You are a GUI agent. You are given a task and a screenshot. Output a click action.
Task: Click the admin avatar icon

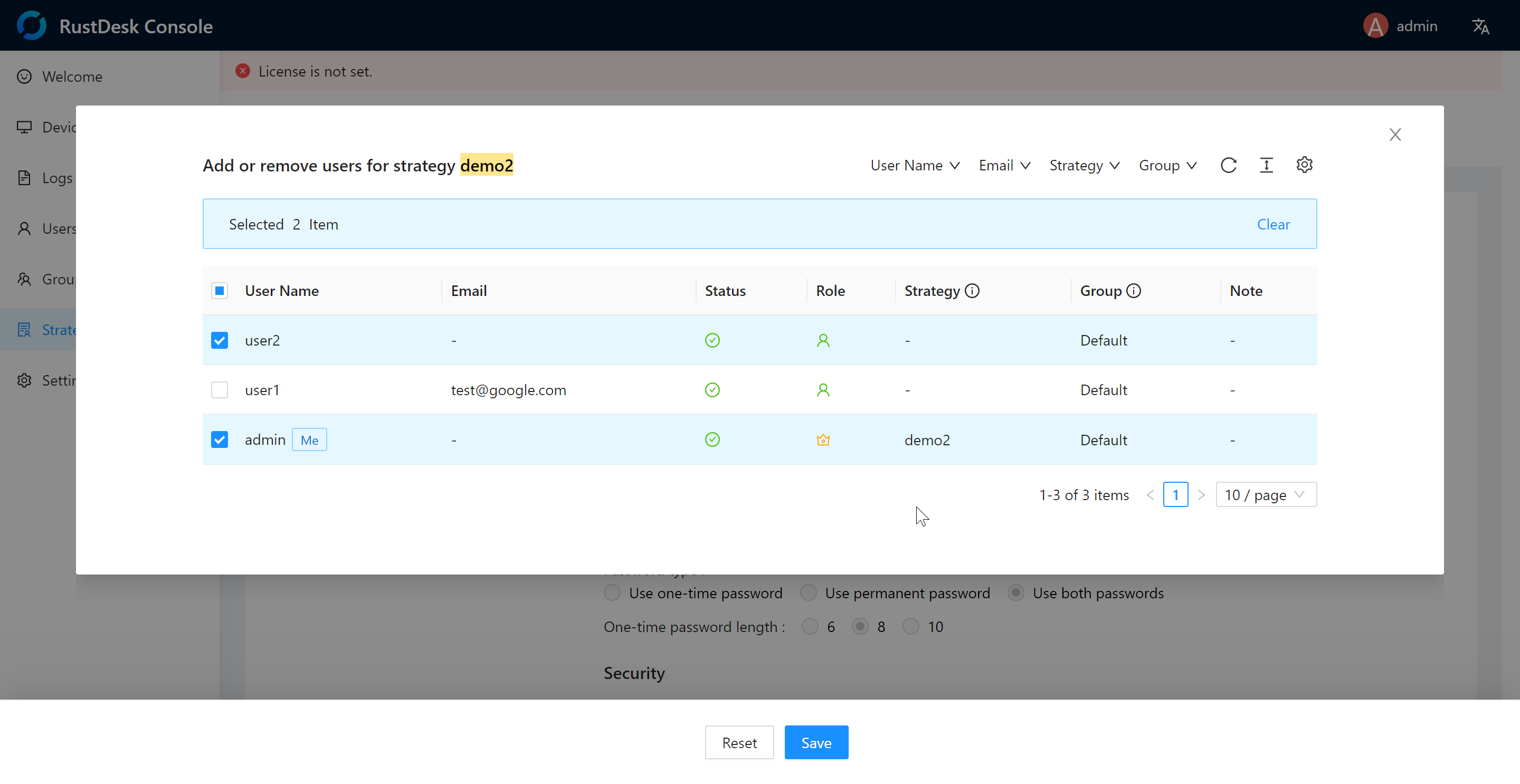coord(1375,26)
